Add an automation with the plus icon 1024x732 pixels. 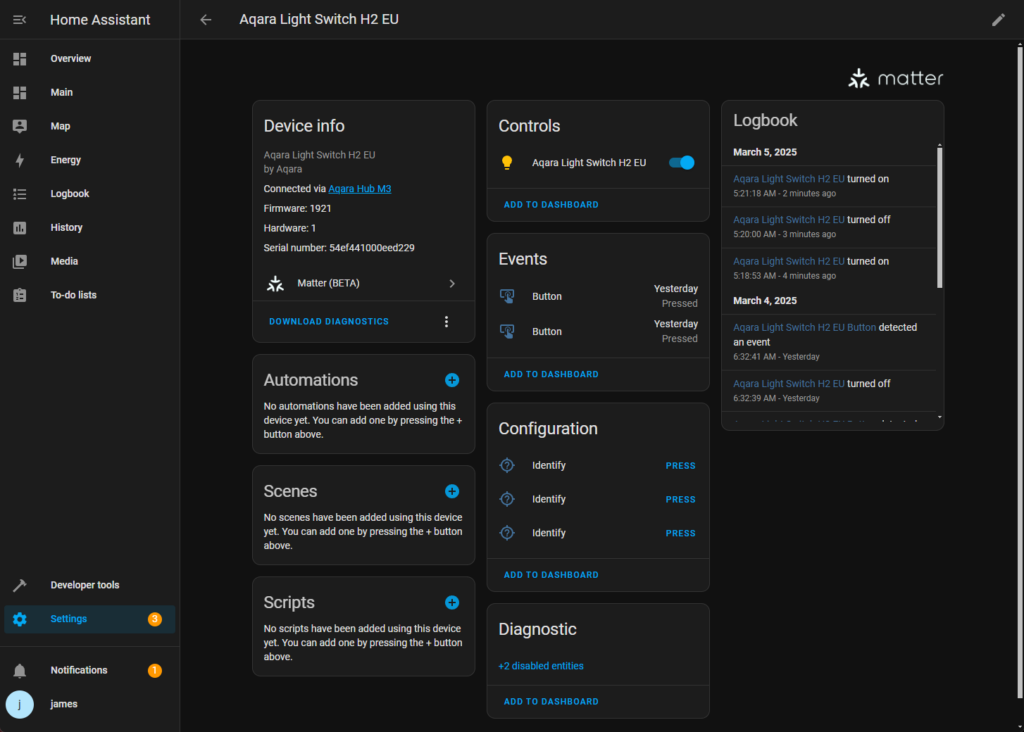[452, 380]
